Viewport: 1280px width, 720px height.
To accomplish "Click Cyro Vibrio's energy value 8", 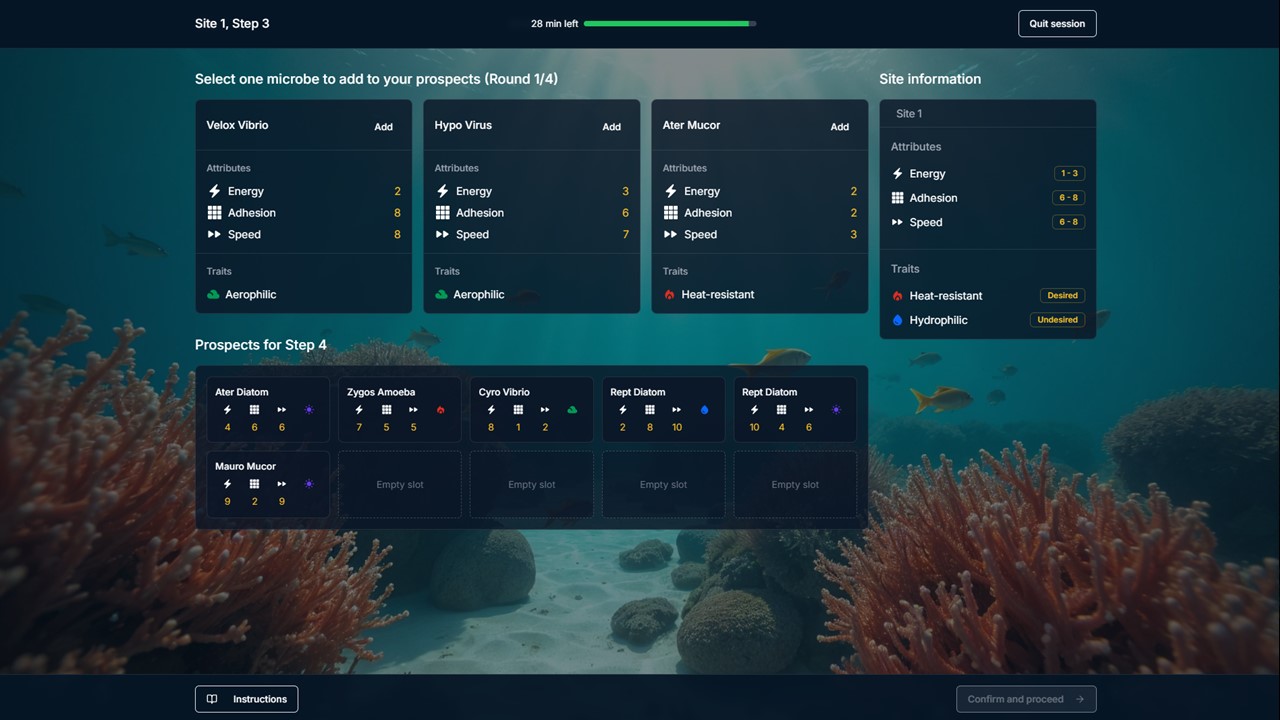I will point(491,427).
